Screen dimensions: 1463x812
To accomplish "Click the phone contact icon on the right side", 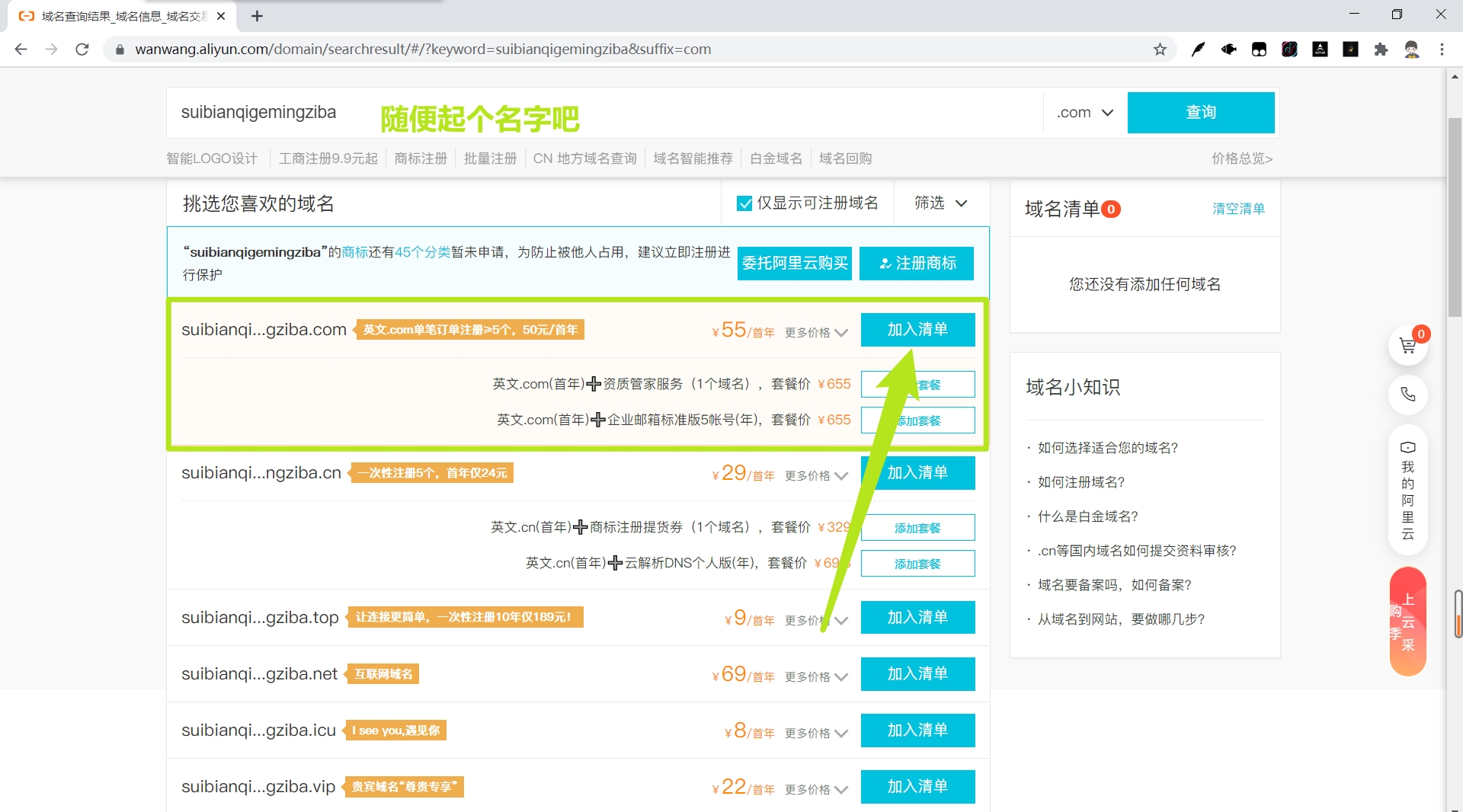I will click(1408, 395).
